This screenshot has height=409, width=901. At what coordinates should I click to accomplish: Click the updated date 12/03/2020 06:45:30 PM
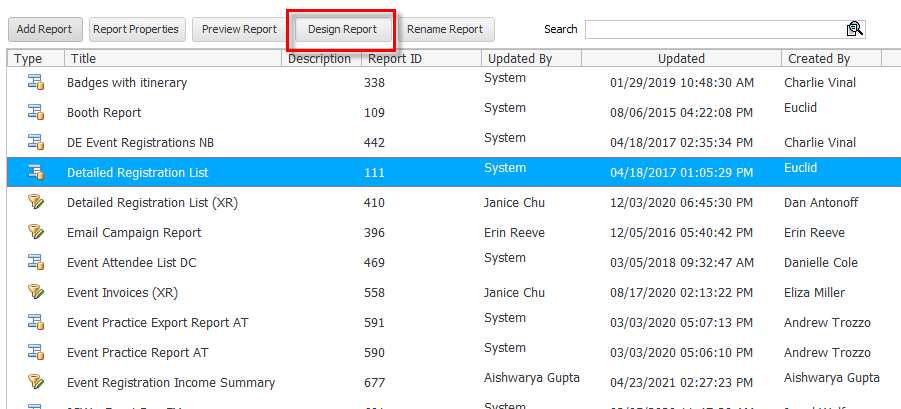pyautogui.click(x=681, y=203)
